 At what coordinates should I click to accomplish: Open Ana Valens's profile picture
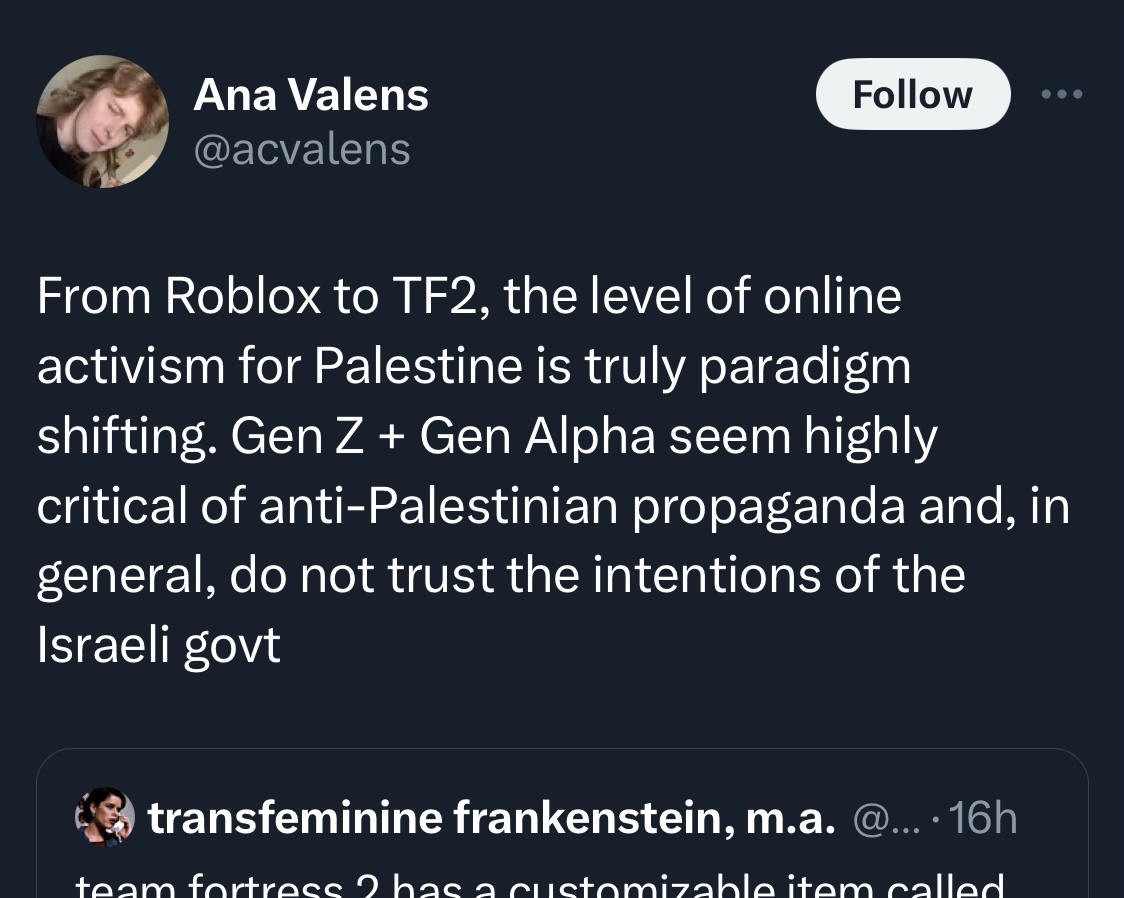(102, 122)
